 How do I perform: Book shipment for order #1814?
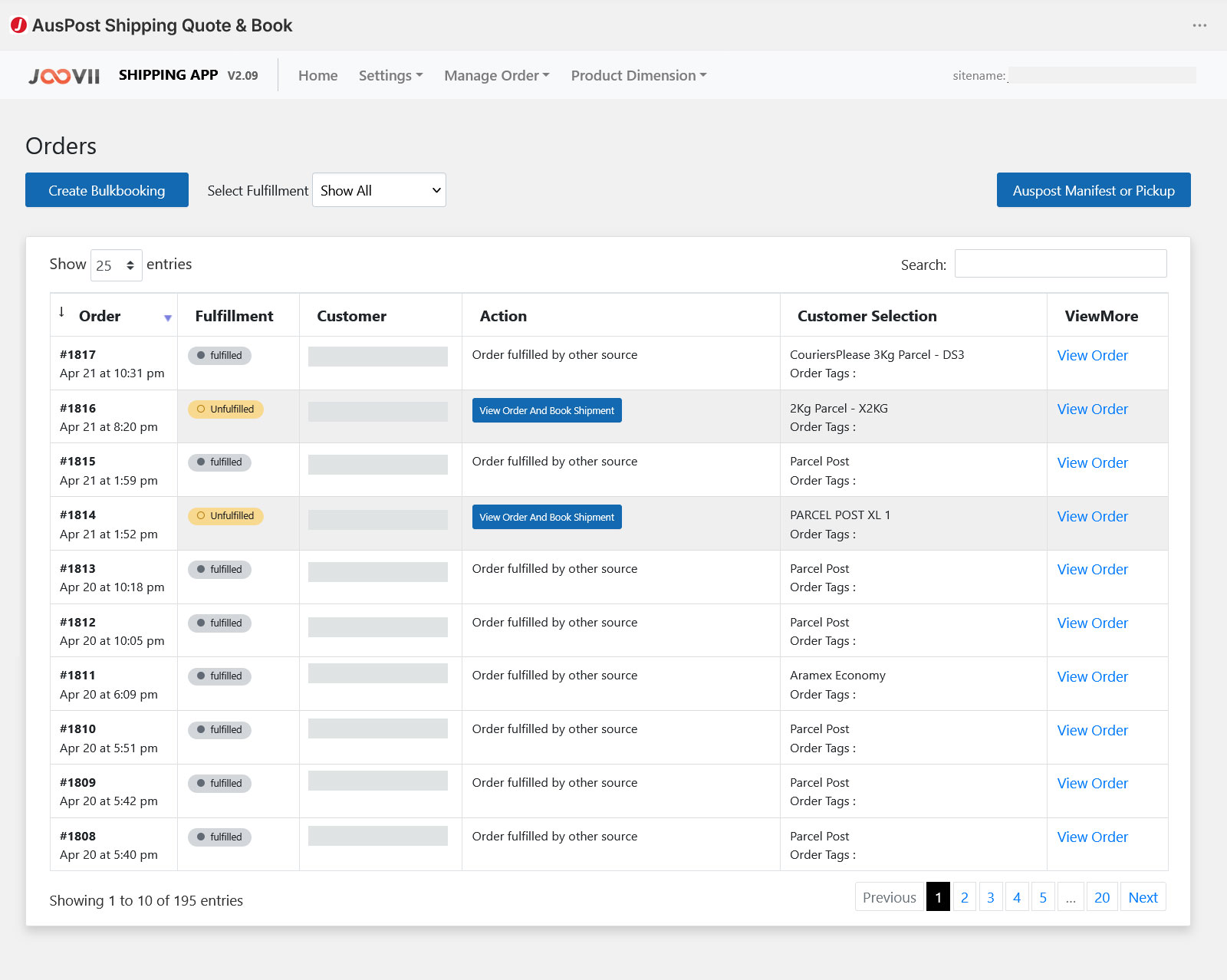tap(547, 518)
